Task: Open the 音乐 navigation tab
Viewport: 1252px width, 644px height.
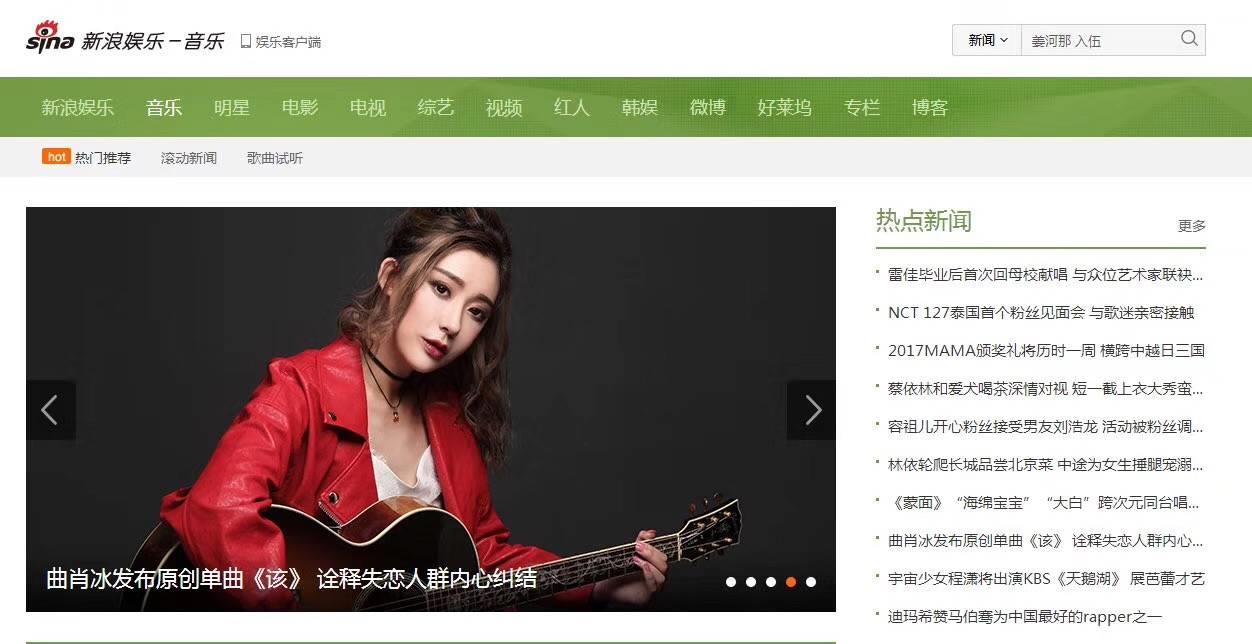Action: click(x=164, y=107)
